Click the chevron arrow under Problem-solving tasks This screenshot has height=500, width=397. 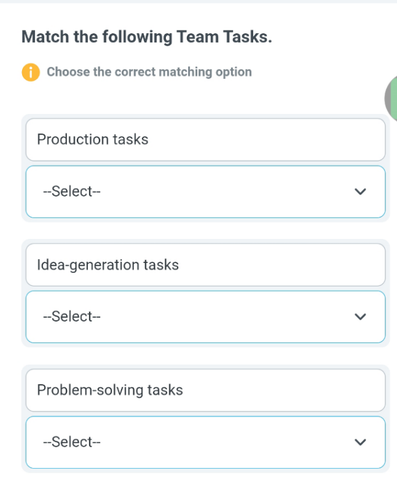coord(360,442)
